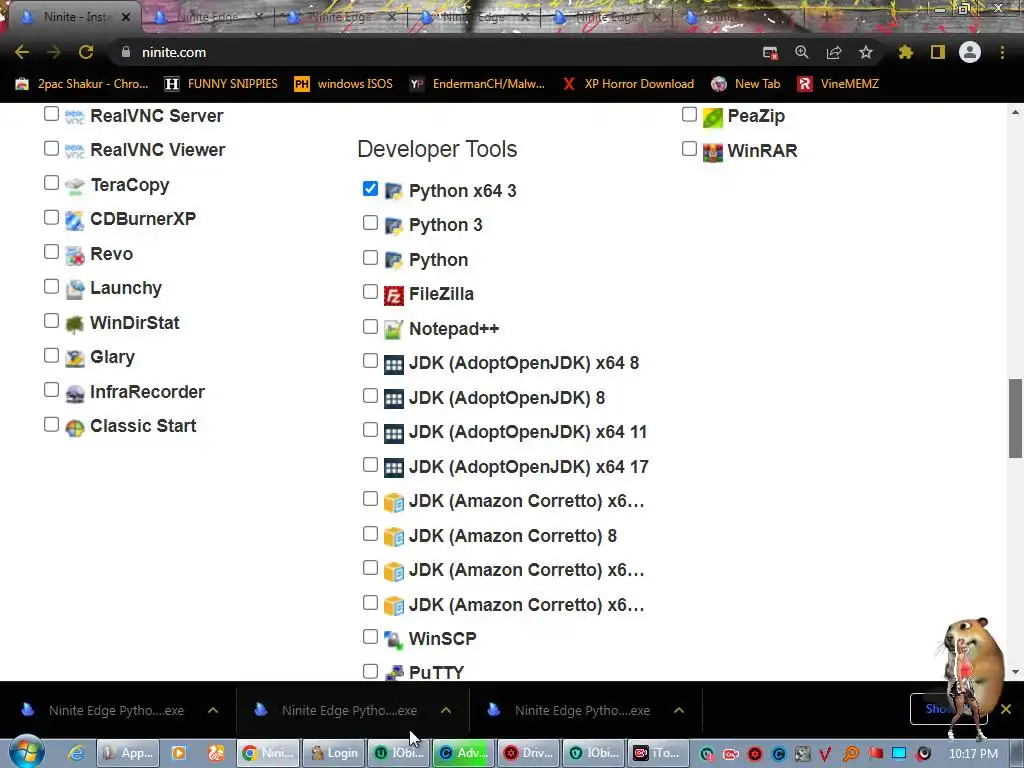Toggle the Chrome side panel icon
The height and width of the screenshot is (768, 1024).
click(938, 52)
